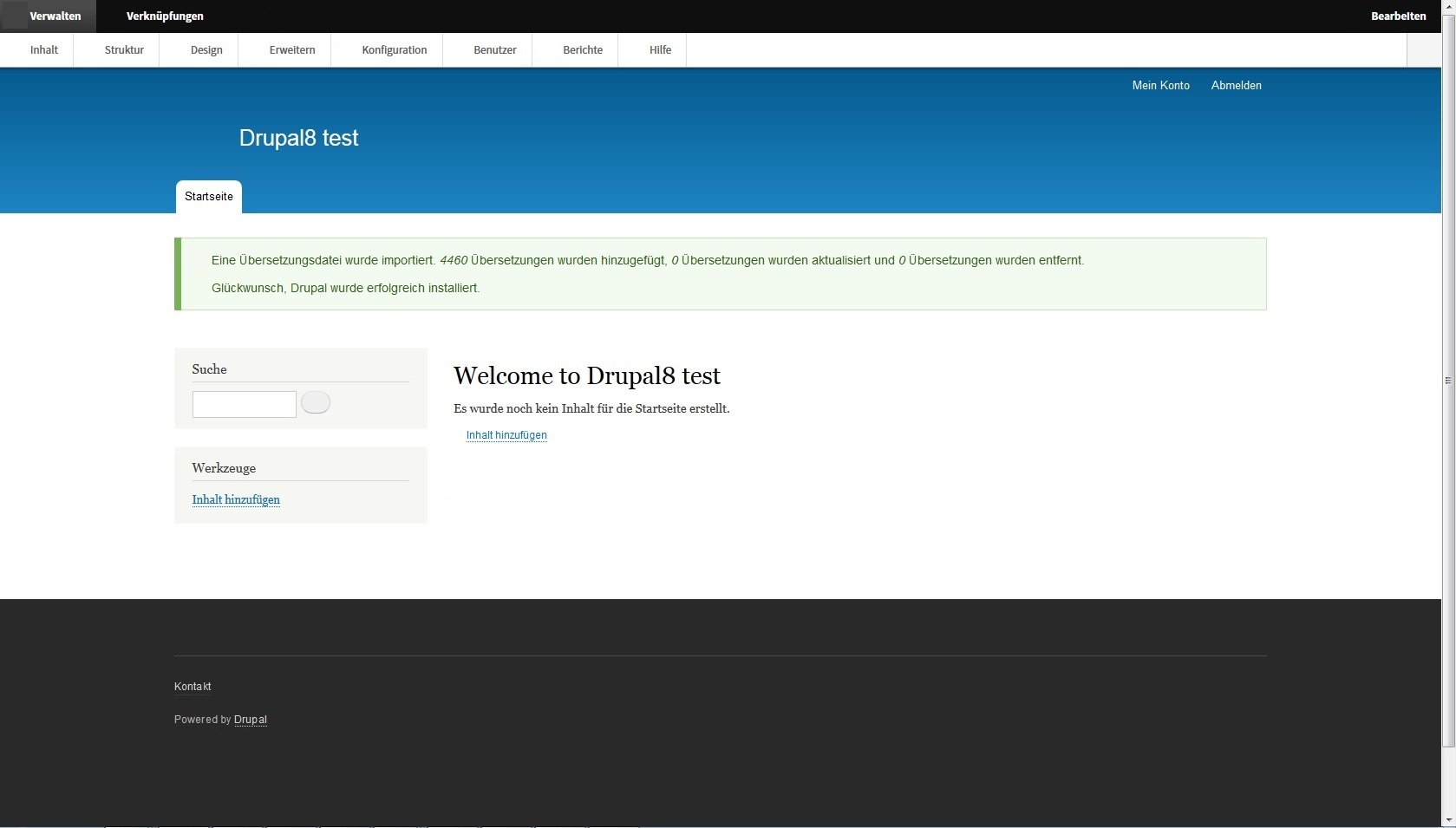Click the search submit button beside Suche field
Image resolution: width=1456 pixels, height=828 pixels.
(x=316, y=403)
